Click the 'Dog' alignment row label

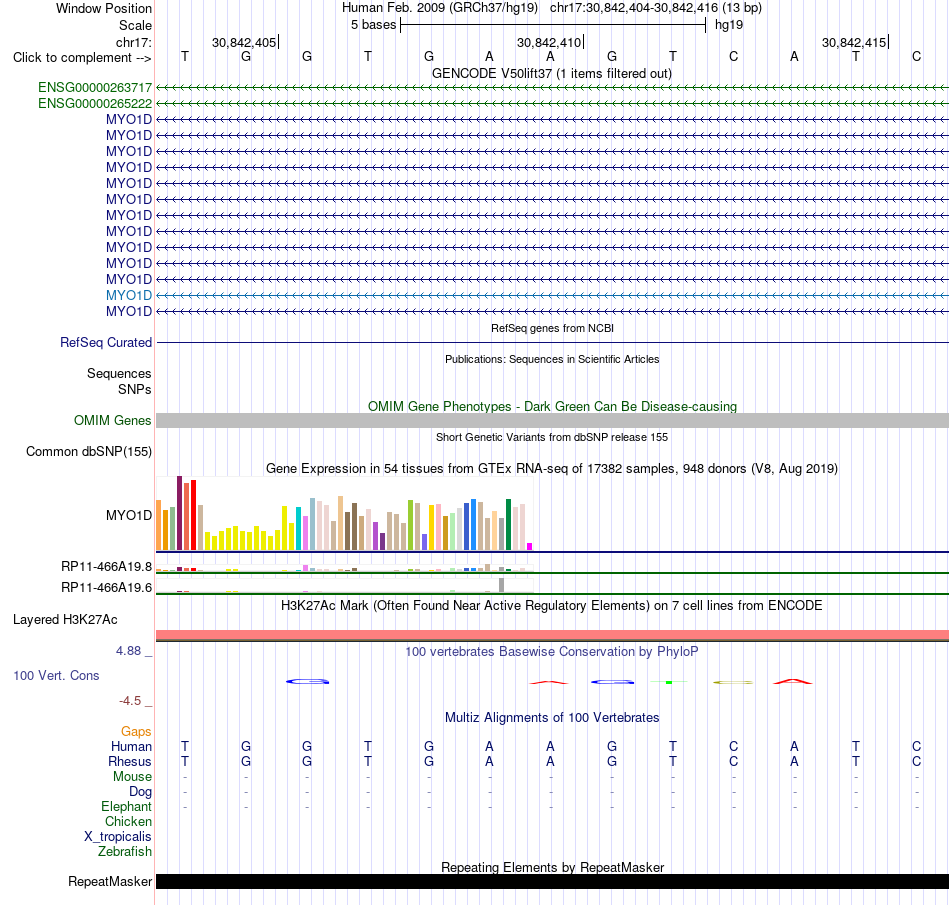pos(140,792)
